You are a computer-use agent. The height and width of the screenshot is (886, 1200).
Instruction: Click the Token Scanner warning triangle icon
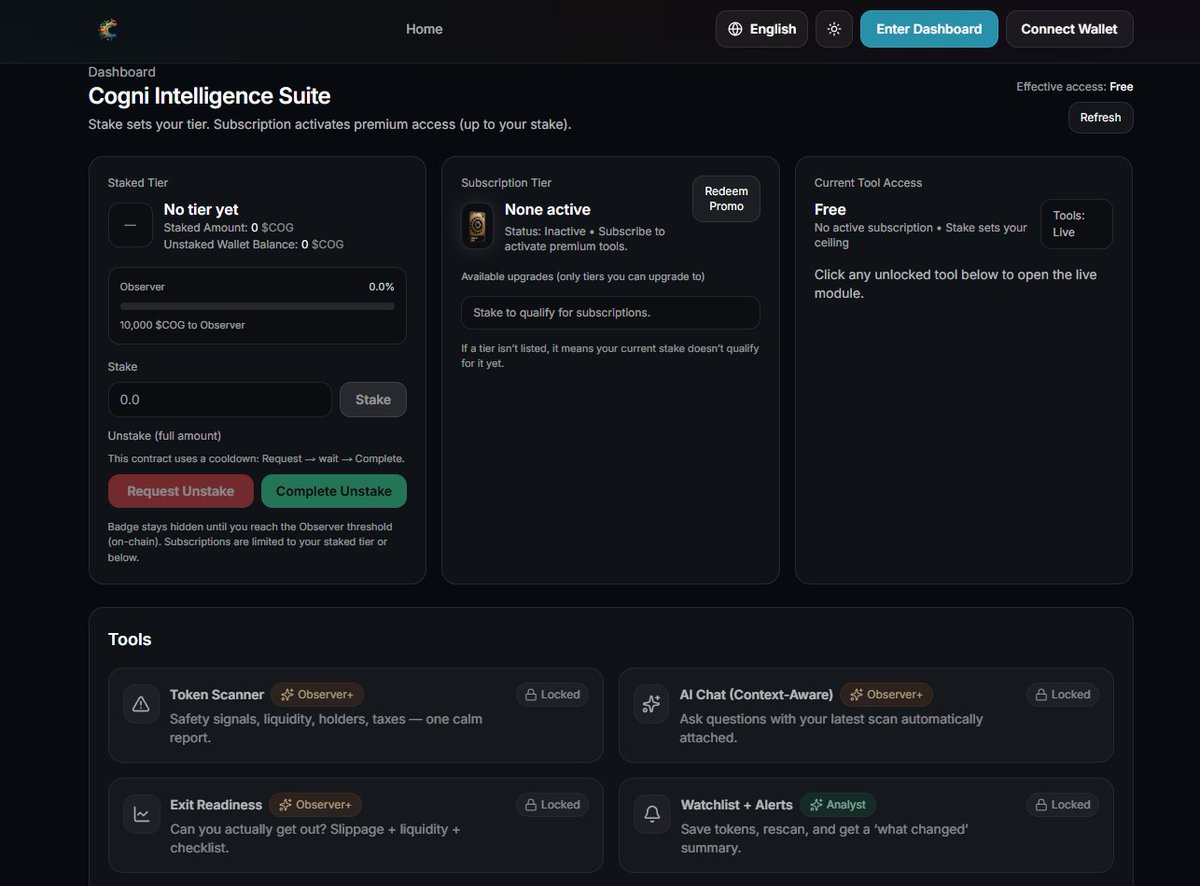(x=141, y=704)
